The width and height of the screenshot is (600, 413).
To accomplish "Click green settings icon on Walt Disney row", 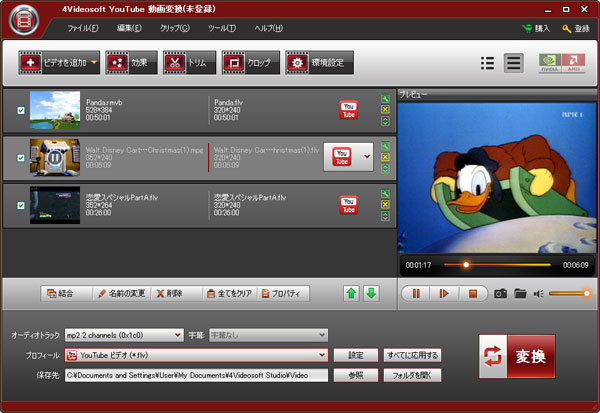I will [385, 146].
